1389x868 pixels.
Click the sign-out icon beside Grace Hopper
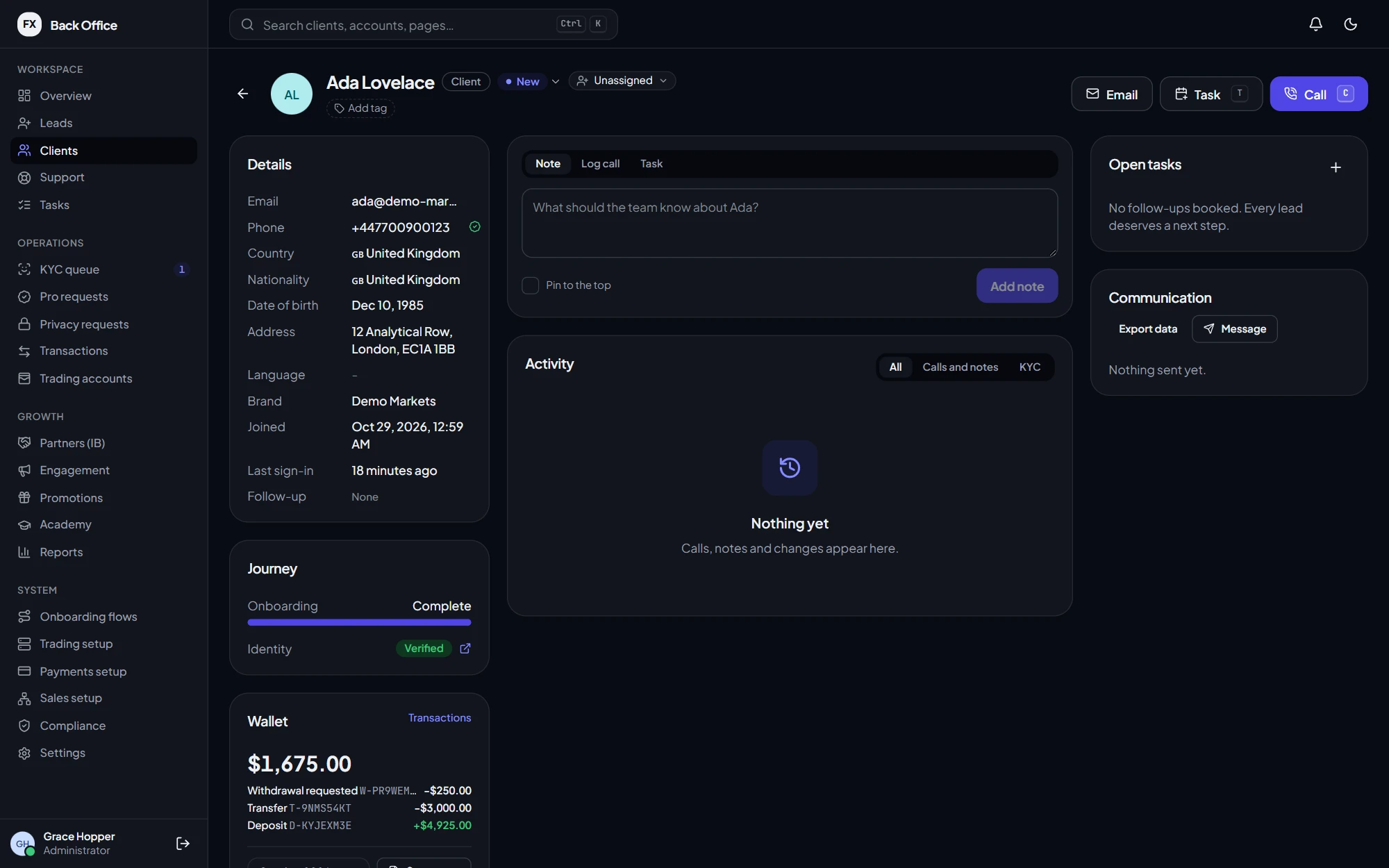(183, 843)
